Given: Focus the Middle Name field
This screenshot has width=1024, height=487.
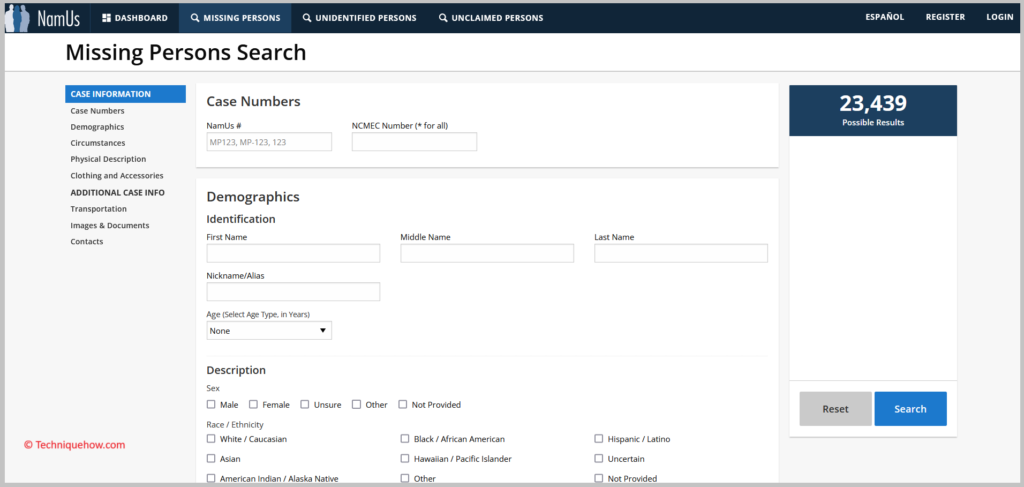Looking at the screenshot, I should coord(487,253).
